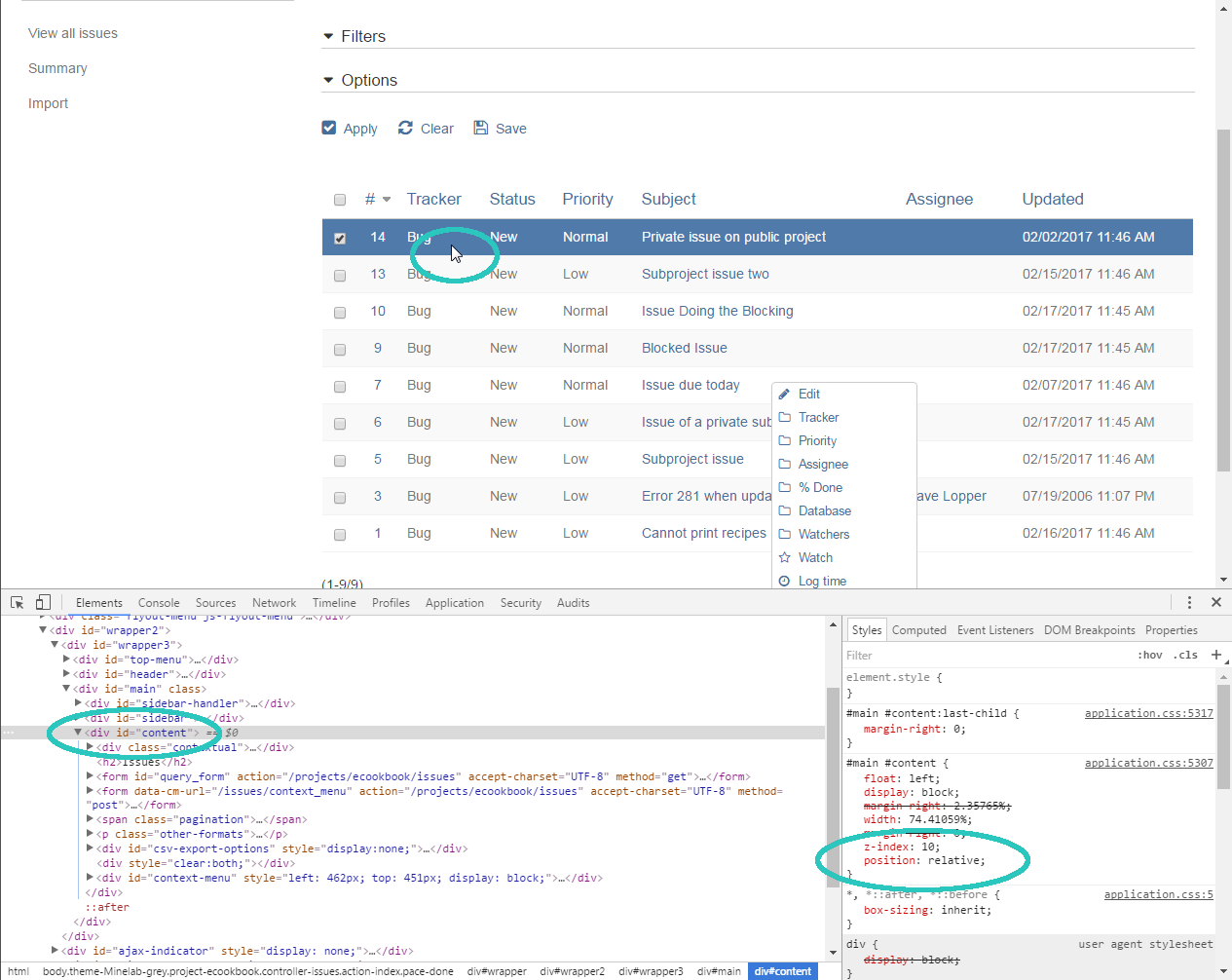1232x980 pixels.
Task: Collapse the wrapper3 div node
Action: tap(55, 645)
